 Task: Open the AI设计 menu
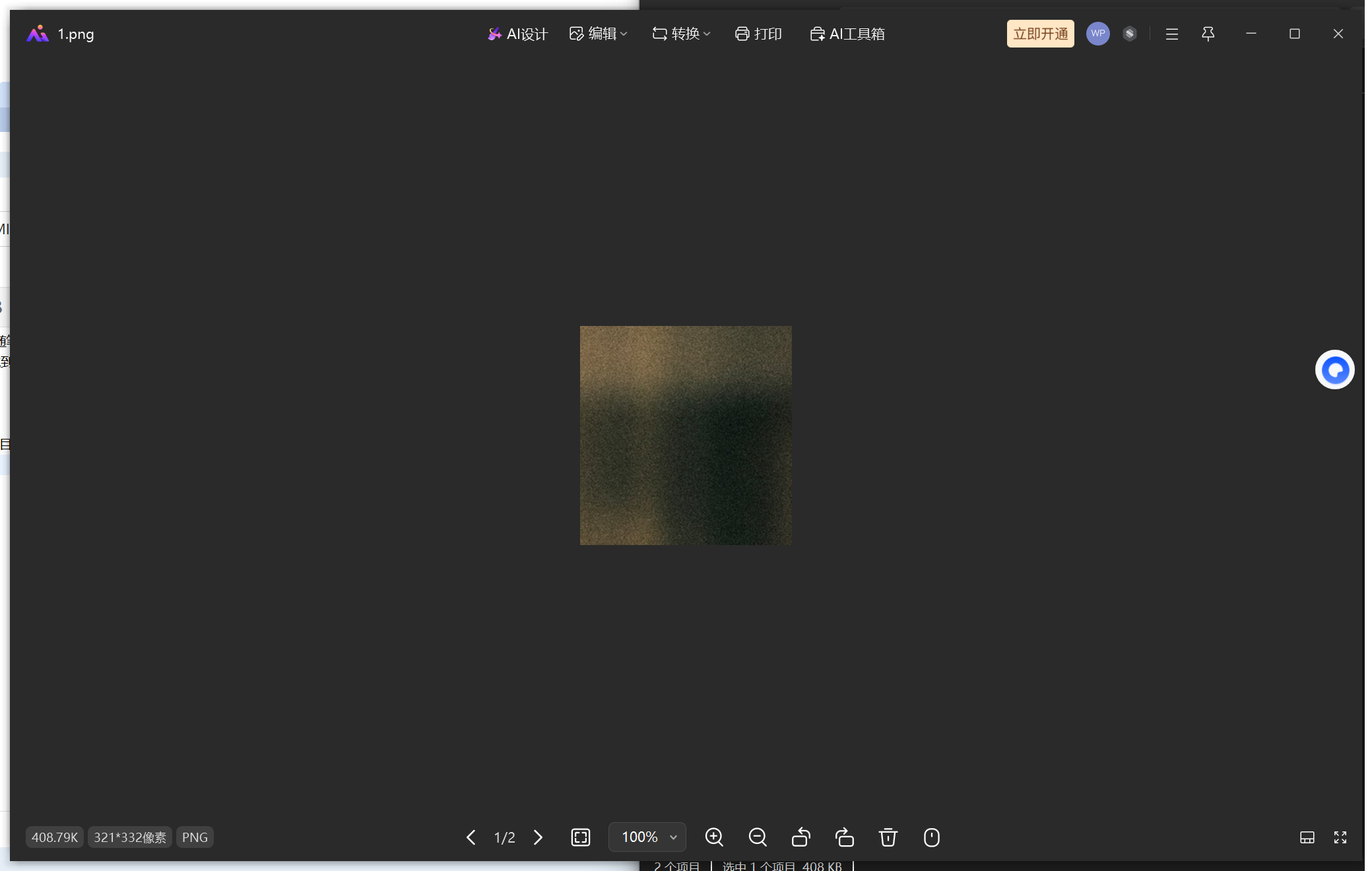pyautogui.click(x=518, y=34)
